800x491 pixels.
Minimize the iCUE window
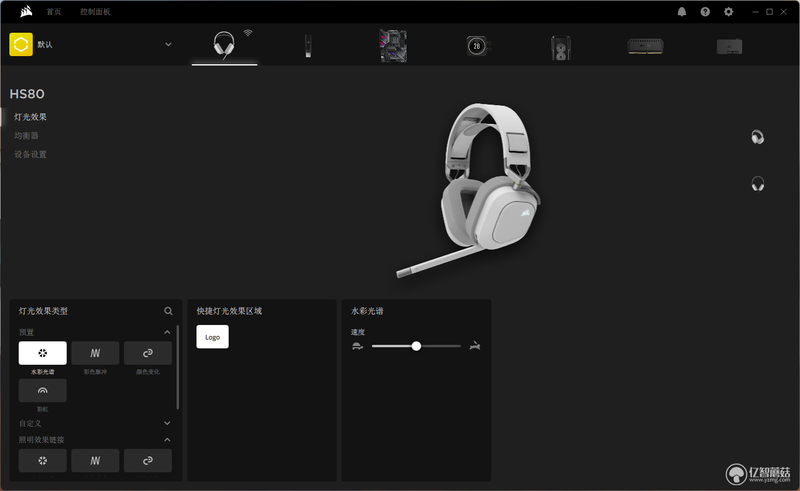756,12
